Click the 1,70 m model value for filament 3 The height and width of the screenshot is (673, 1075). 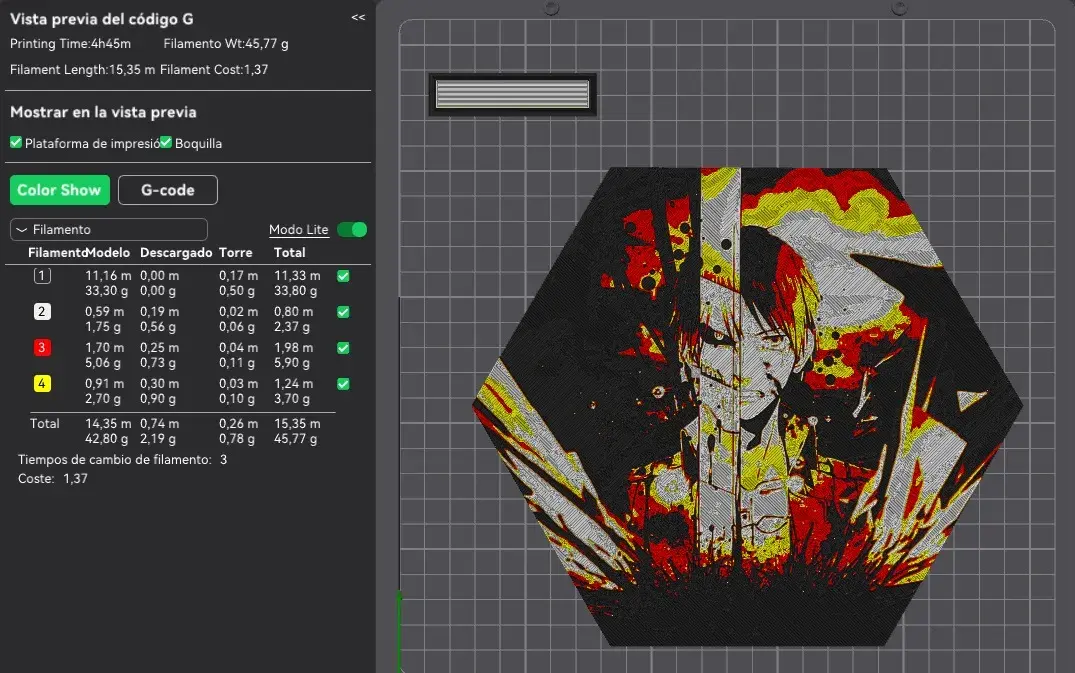[105, 347]
